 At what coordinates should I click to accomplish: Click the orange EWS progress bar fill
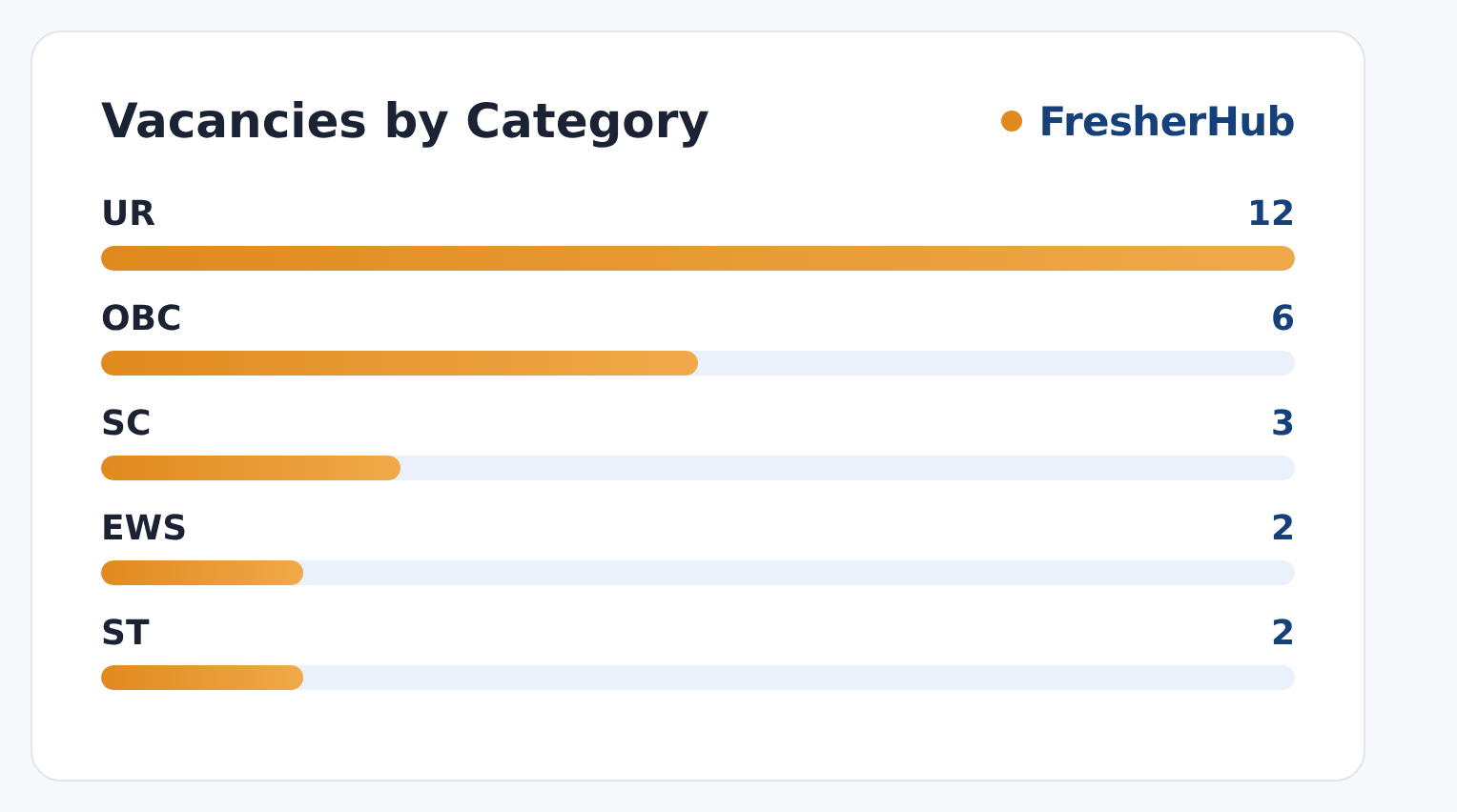click(202, 573)
